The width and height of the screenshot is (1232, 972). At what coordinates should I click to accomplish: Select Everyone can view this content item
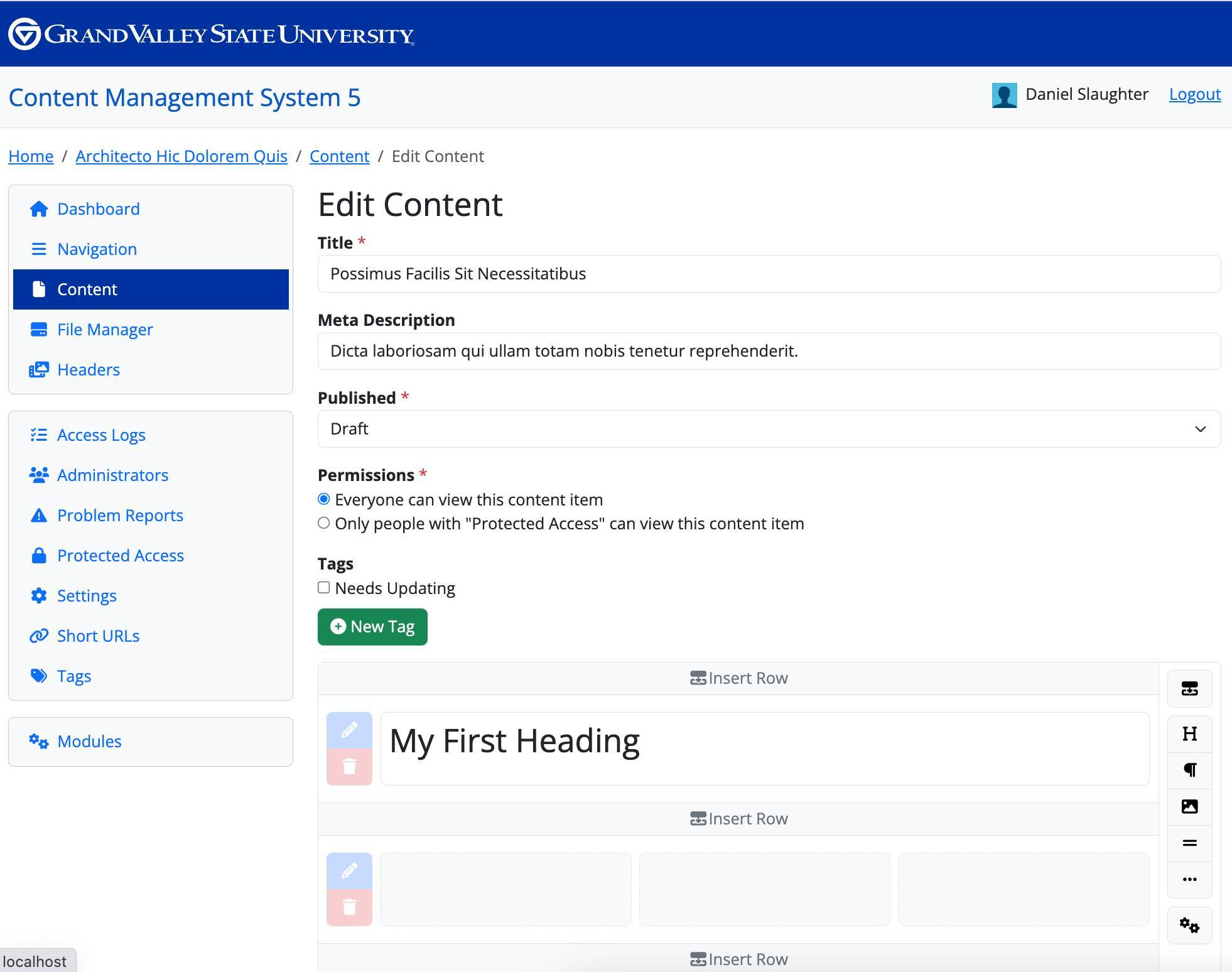324,499
